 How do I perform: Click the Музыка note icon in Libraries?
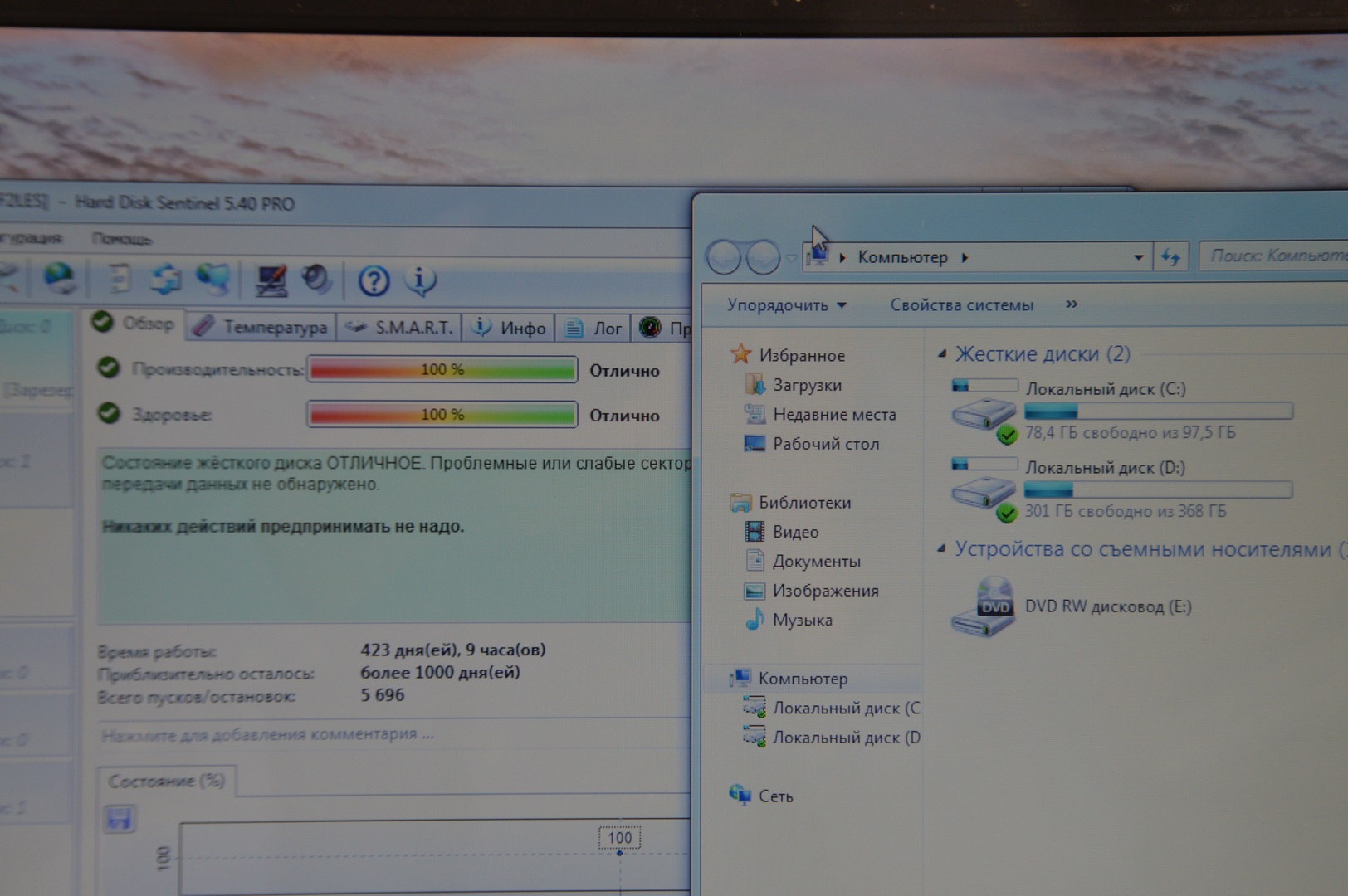click(x=755, y=620)
